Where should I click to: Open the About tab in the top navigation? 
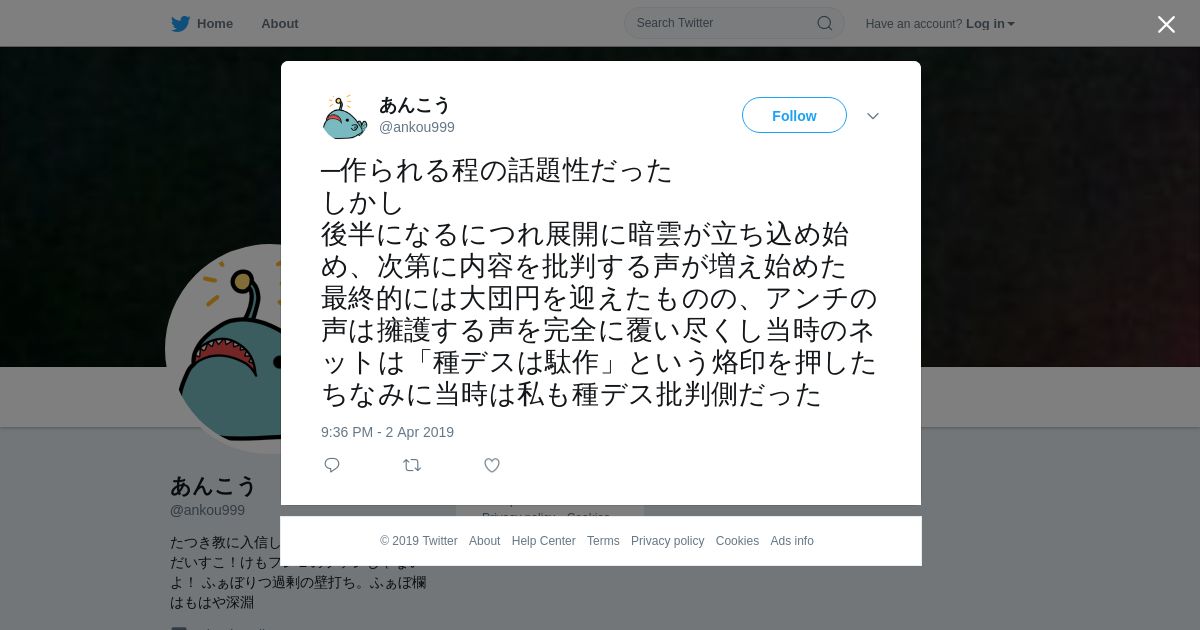[279, 24]
